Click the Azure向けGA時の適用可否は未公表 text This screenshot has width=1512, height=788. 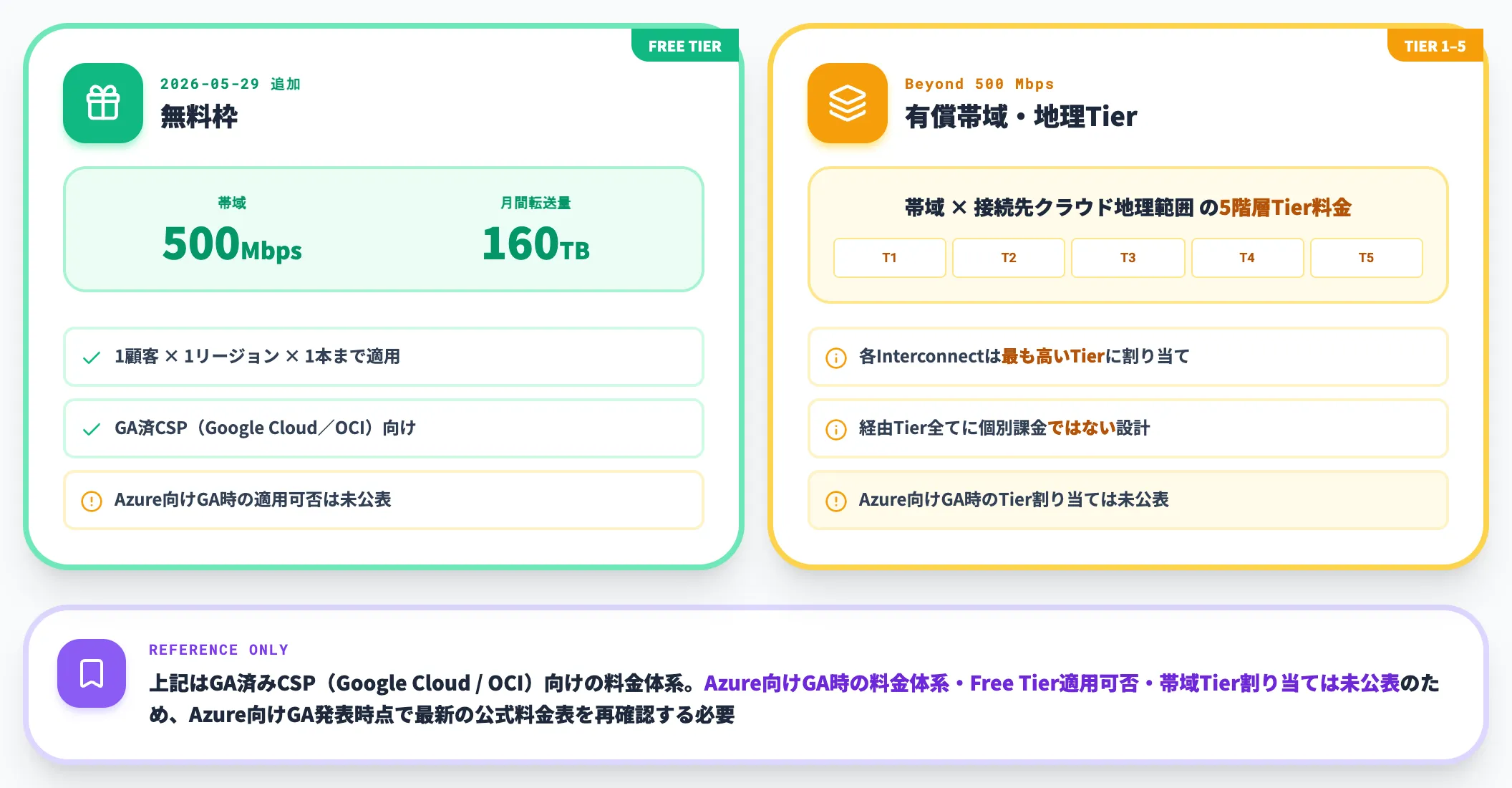253,499
